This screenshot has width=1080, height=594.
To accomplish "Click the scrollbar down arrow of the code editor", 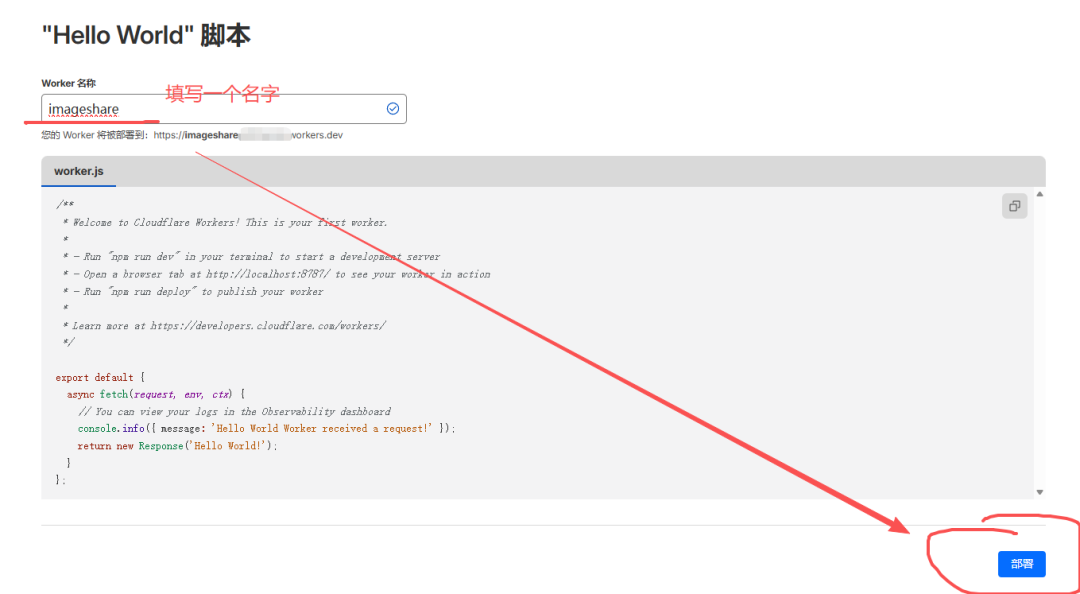I will [x=1040, y=492].
